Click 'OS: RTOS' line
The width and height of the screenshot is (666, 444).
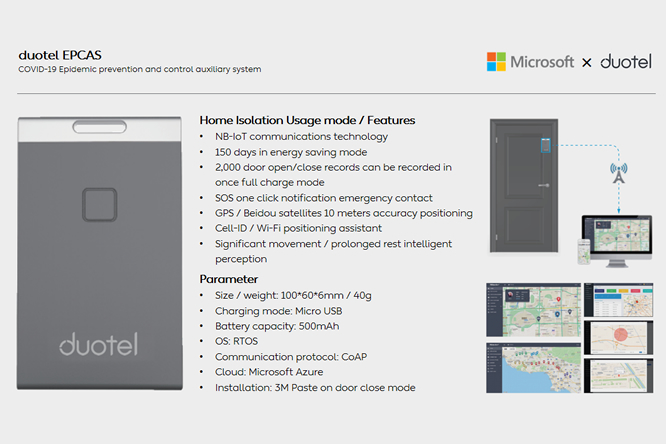(x=236, y=341)
